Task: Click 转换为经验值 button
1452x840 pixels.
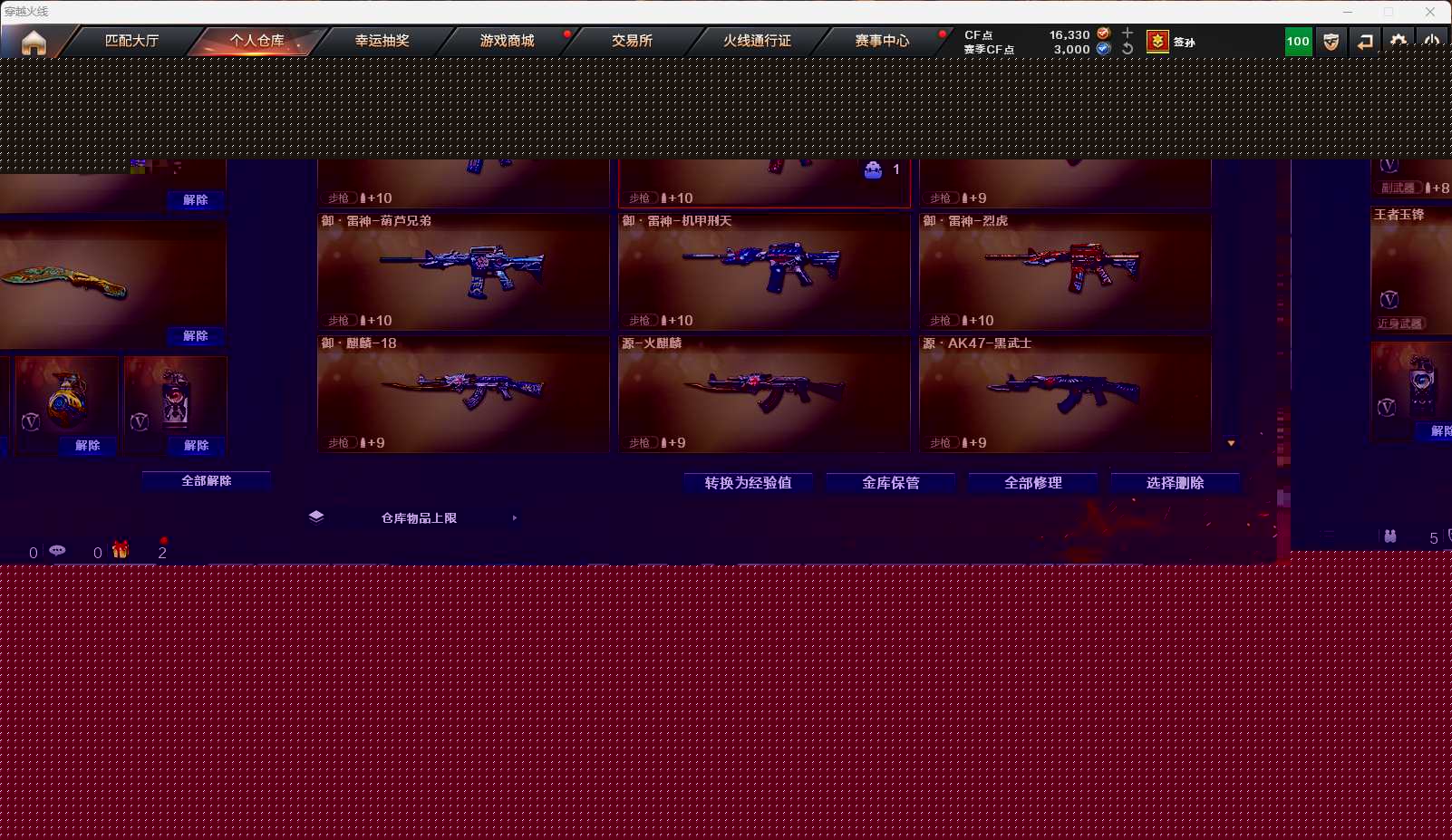Action: [x=749, y=483]
